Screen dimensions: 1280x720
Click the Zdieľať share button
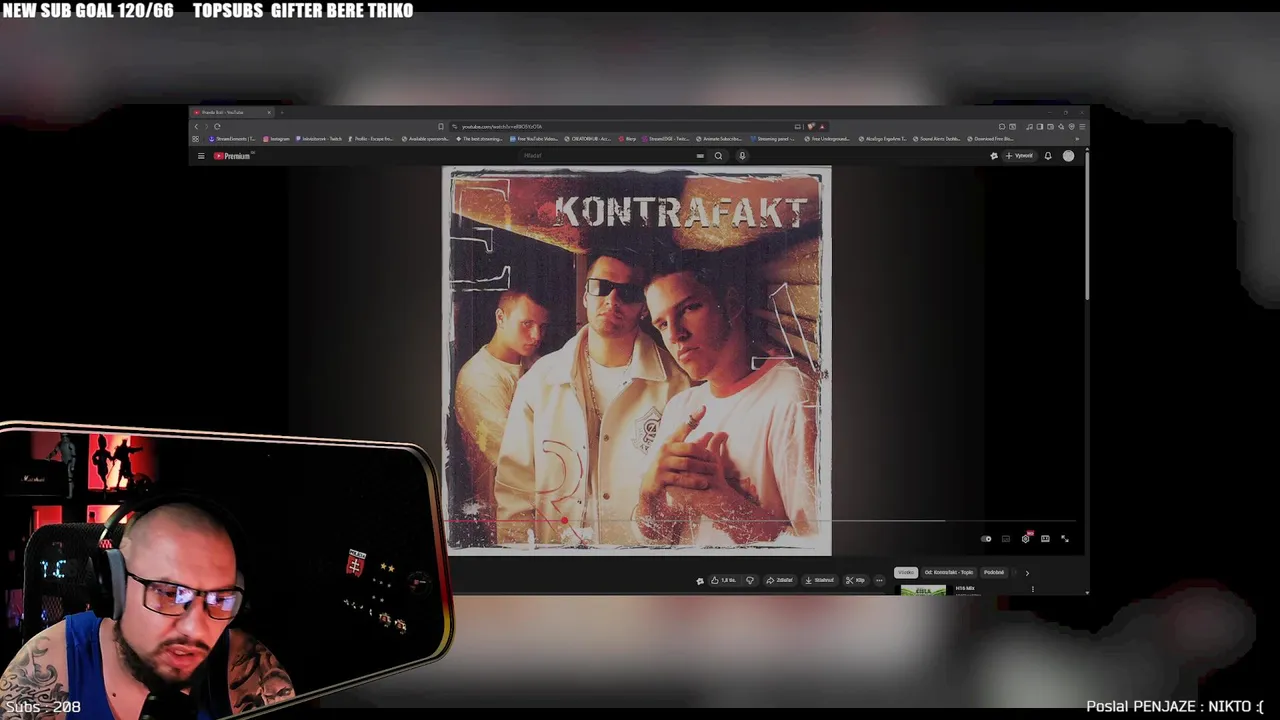coord(779,580)
